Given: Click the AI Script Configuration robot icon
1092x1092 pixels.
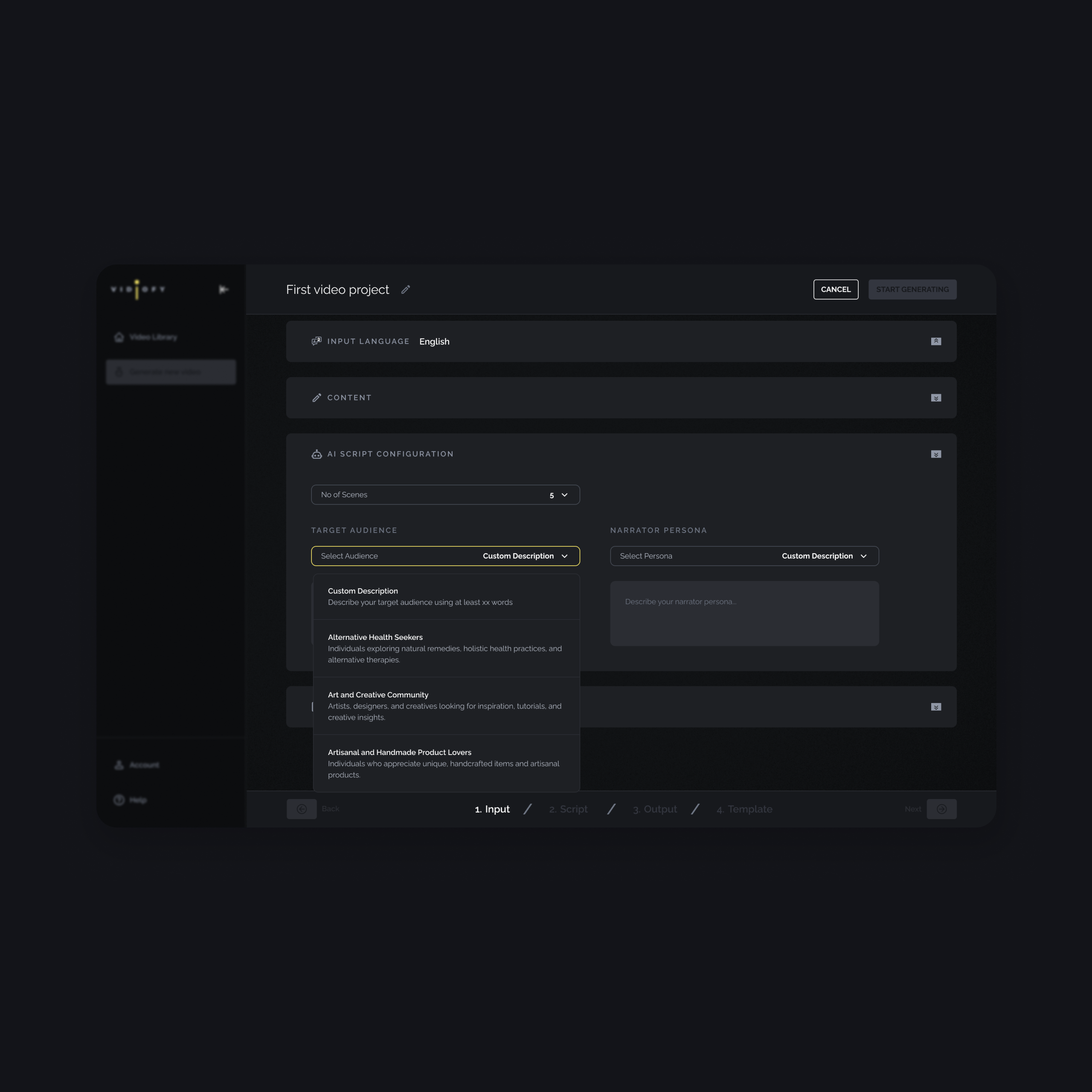Looking at the screenshot, I should tap(317, 454).
